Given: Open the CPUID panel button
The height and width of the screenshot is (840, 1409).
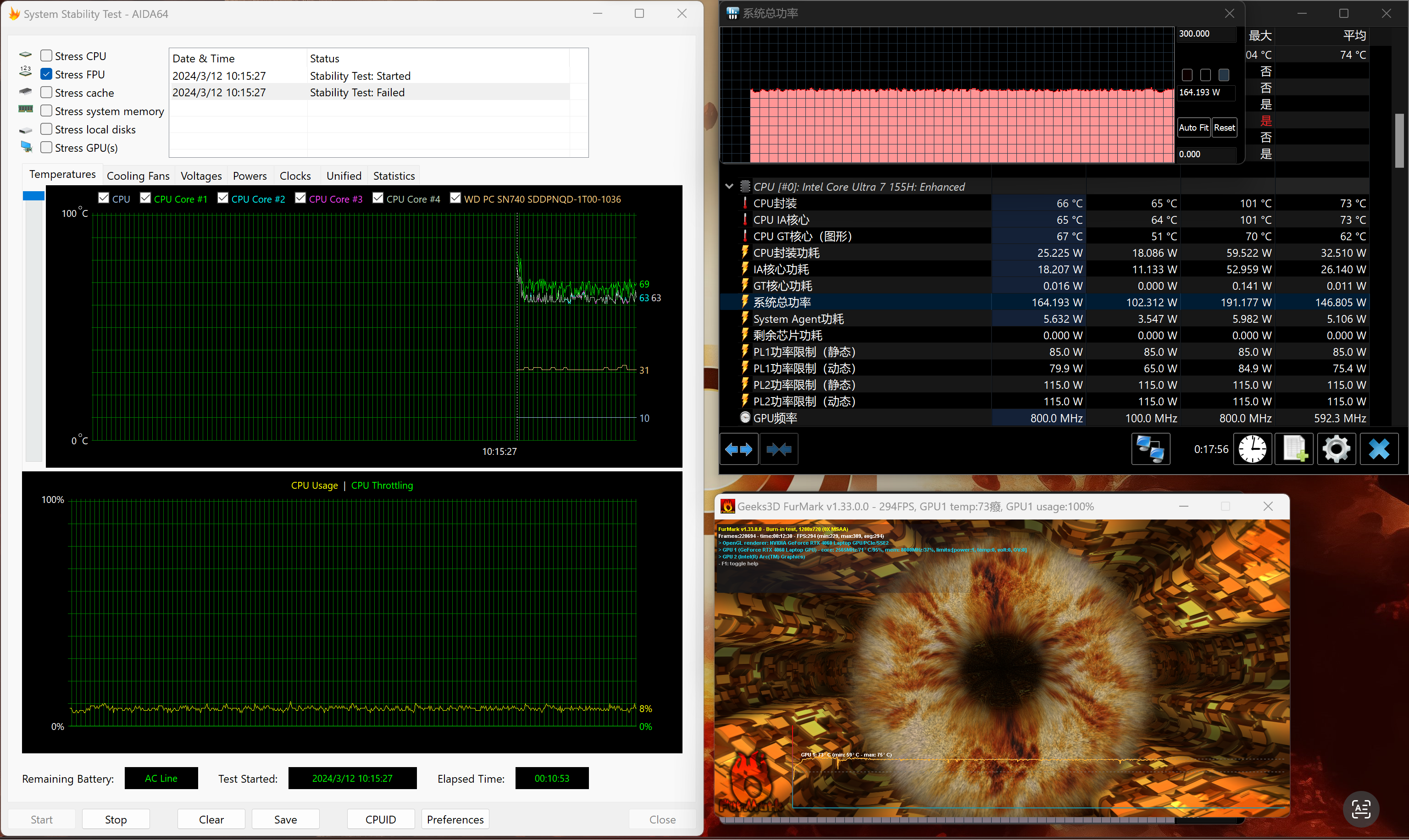Looking at the screenshot, I should [380, 820].
